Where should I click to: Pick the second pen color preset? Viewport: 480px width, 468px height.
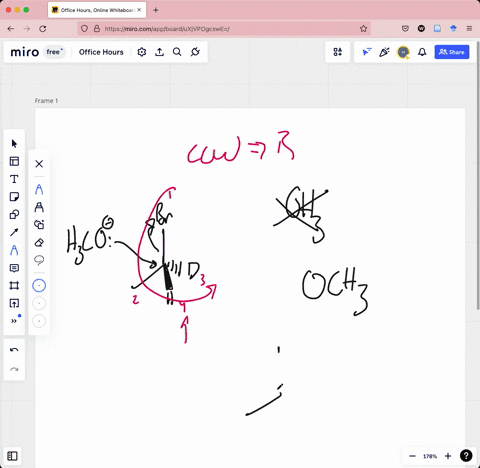39,303
